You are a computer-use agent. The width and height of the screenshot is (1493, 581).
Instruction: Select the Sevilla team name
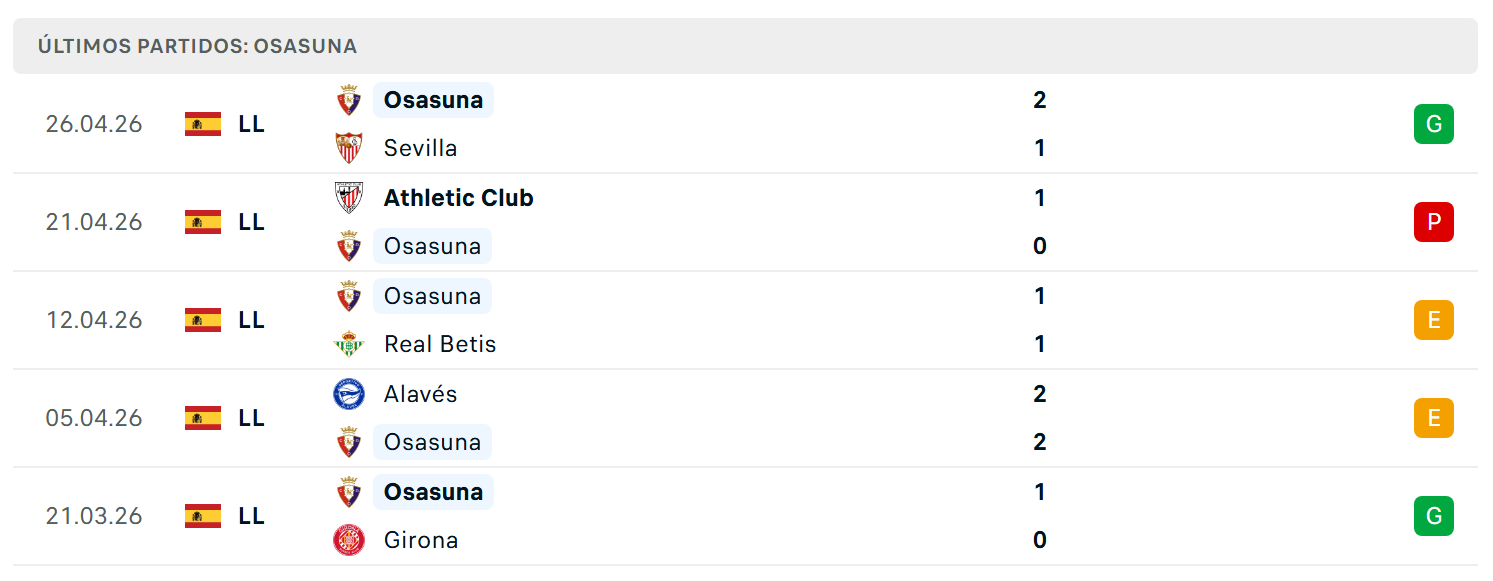tap(420, 148)
